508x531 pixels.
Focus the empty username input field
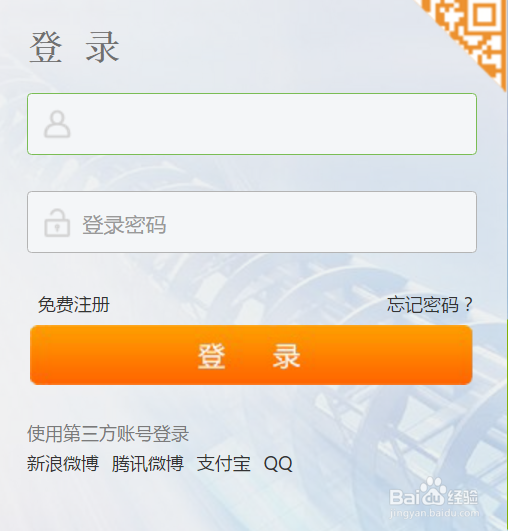tap(252, 124)
